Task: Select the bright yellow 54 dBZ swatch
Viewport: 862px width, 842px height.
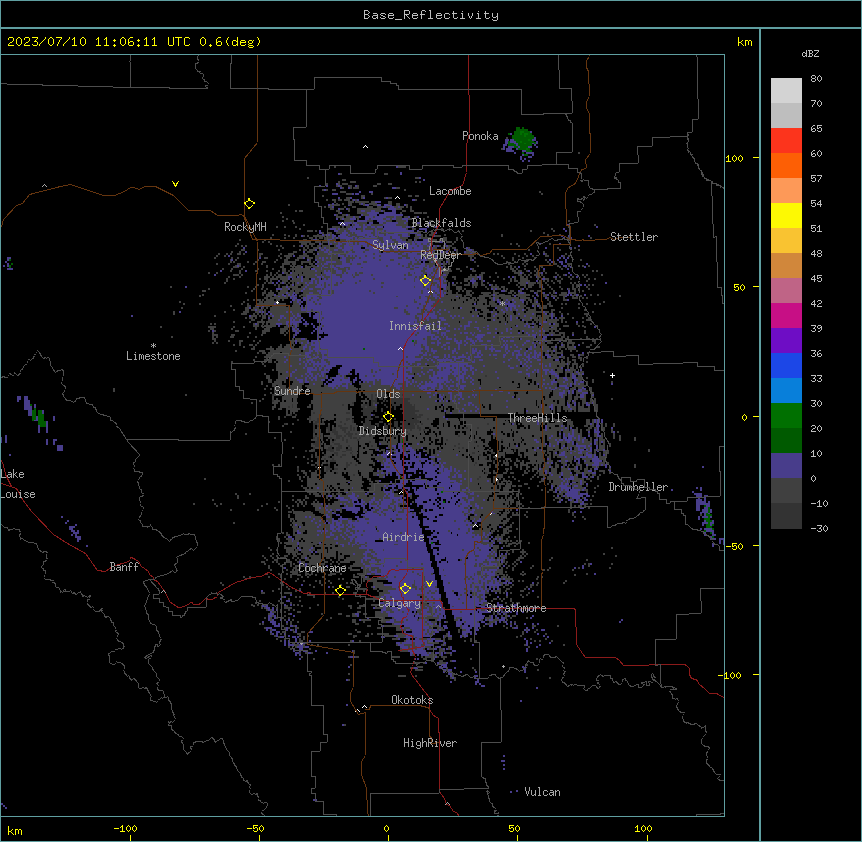Action: (x=786, y=215)
